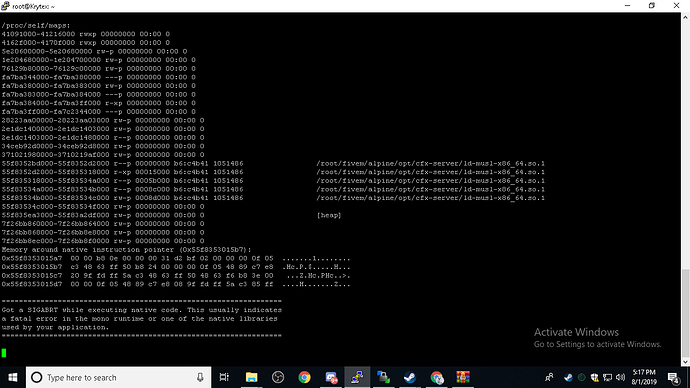
Task: Click the 0x55f8353015d7 hex dump row
Action: pyautogui.click(x=176, y=284)
